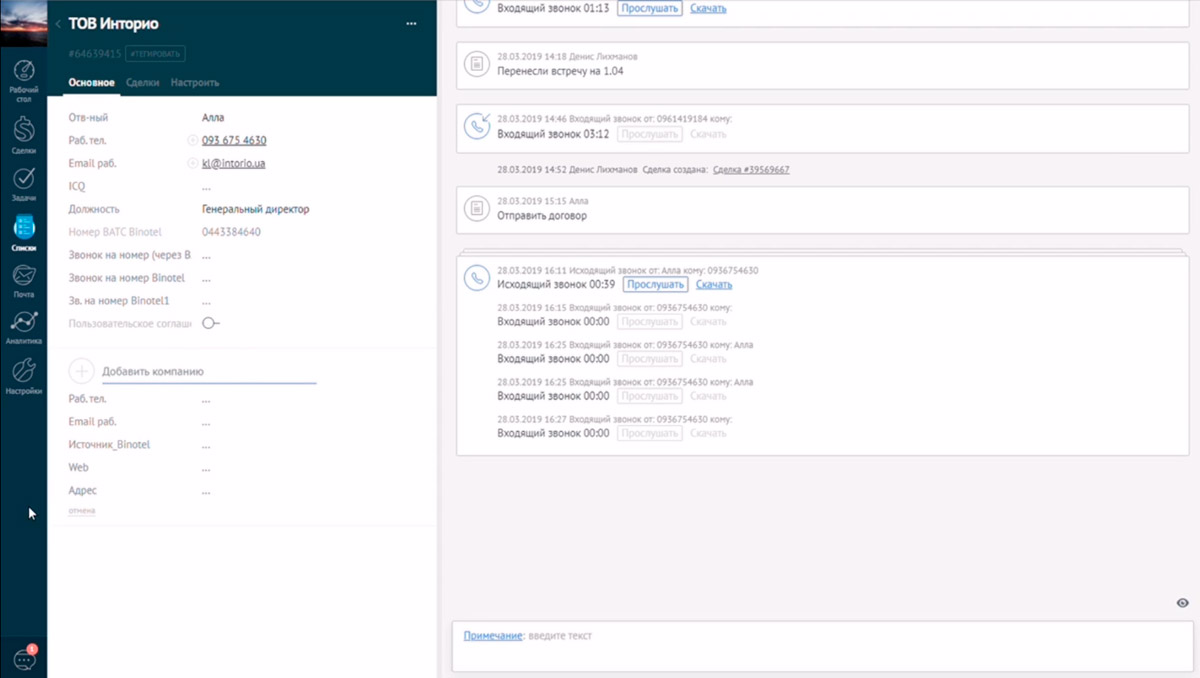The height and width of the screenshot is (678, 1200).
Task: Click the Источник_Binotel field value
Action: click(x=206, y=445)
